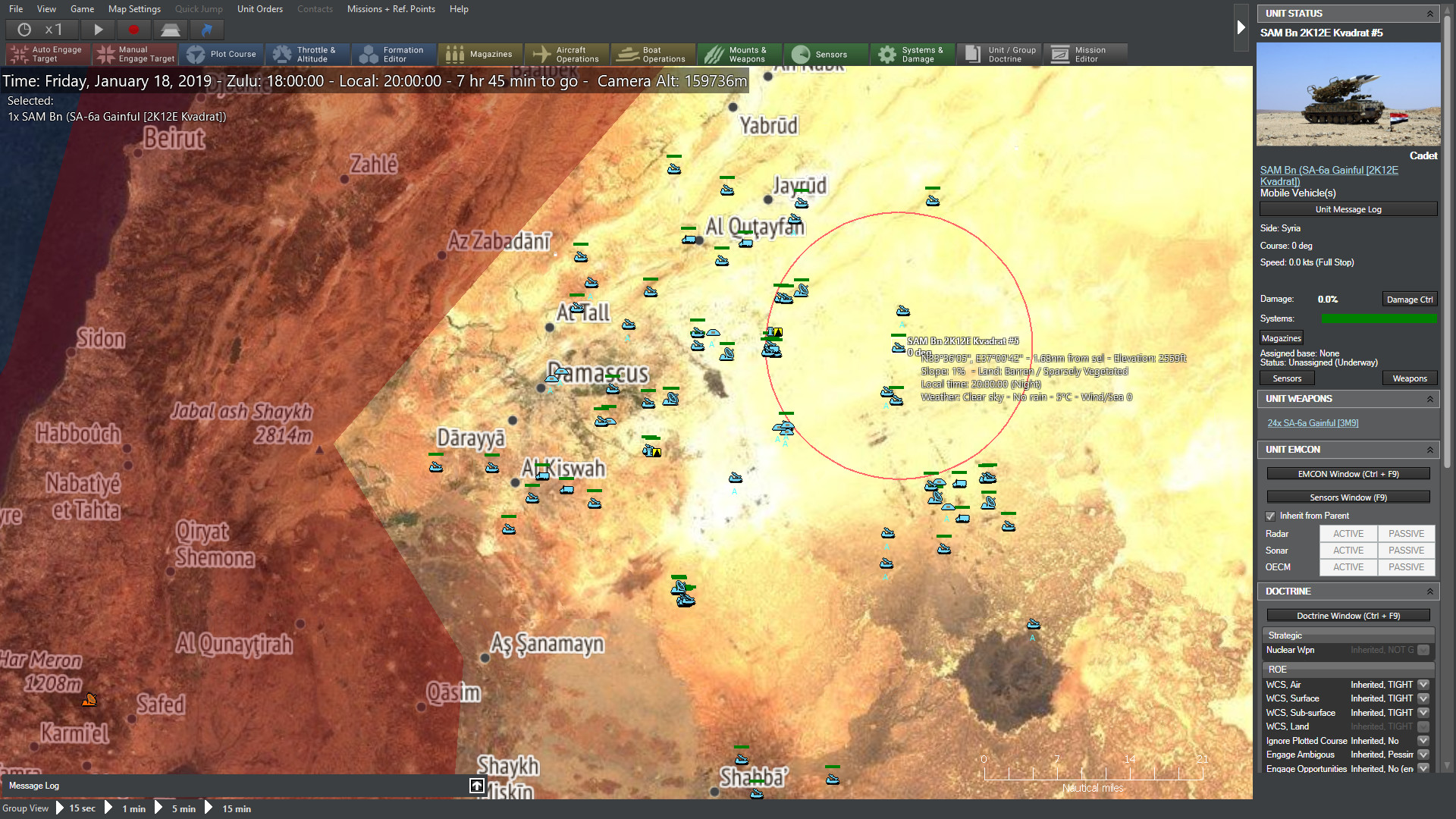Viewport: 1456px width, 819px height.
Task: Collapse the UNIT STATUS panel
Action: click(x=1432, y=13)
